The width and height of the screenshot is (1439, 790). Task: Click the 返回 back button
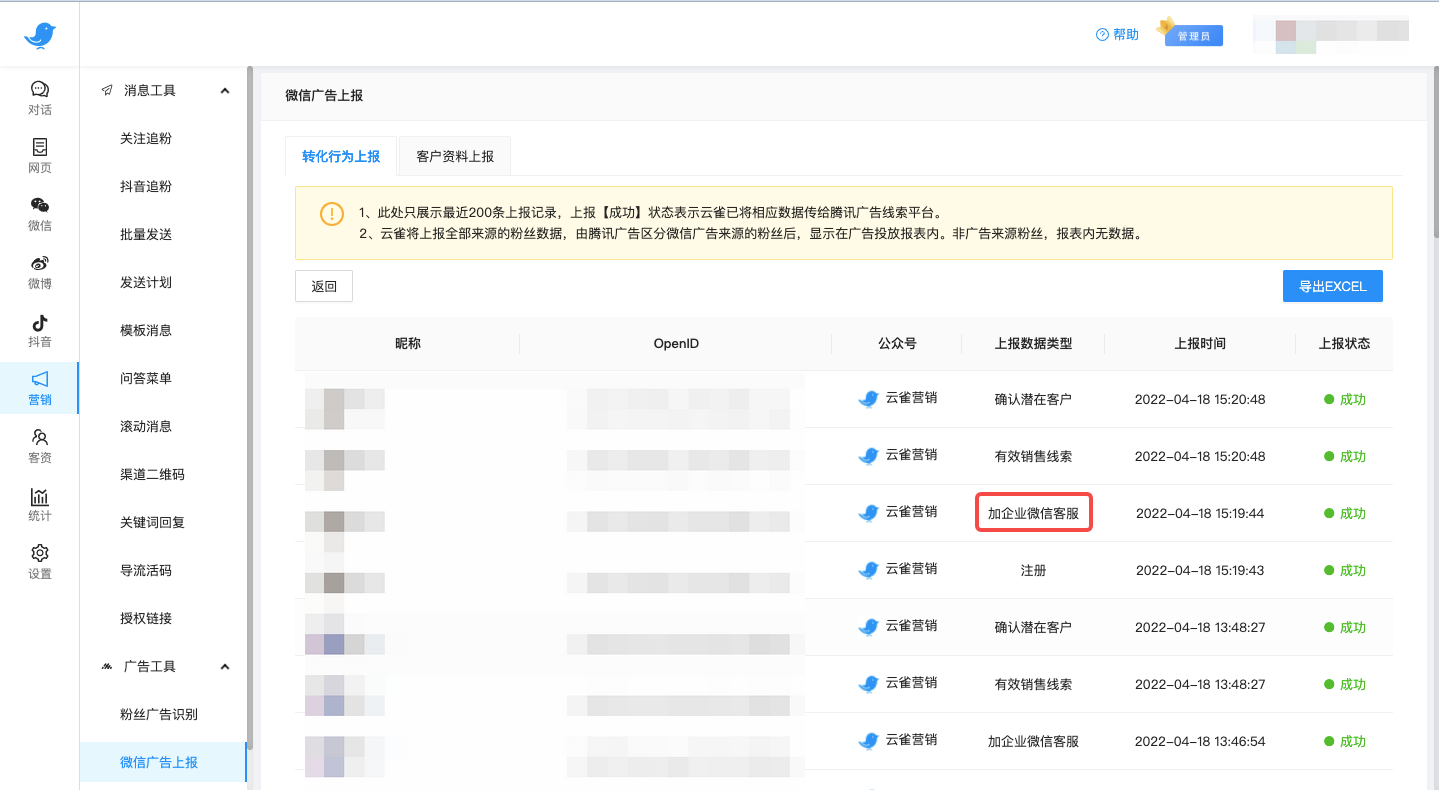click(x=323, y=285)
